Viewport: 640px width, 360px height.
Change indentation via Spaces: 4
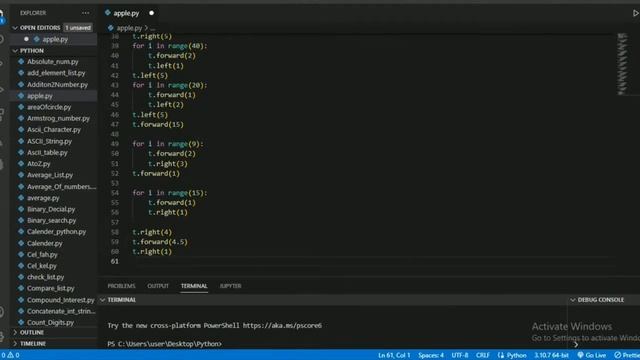click(x=431, y=355)
